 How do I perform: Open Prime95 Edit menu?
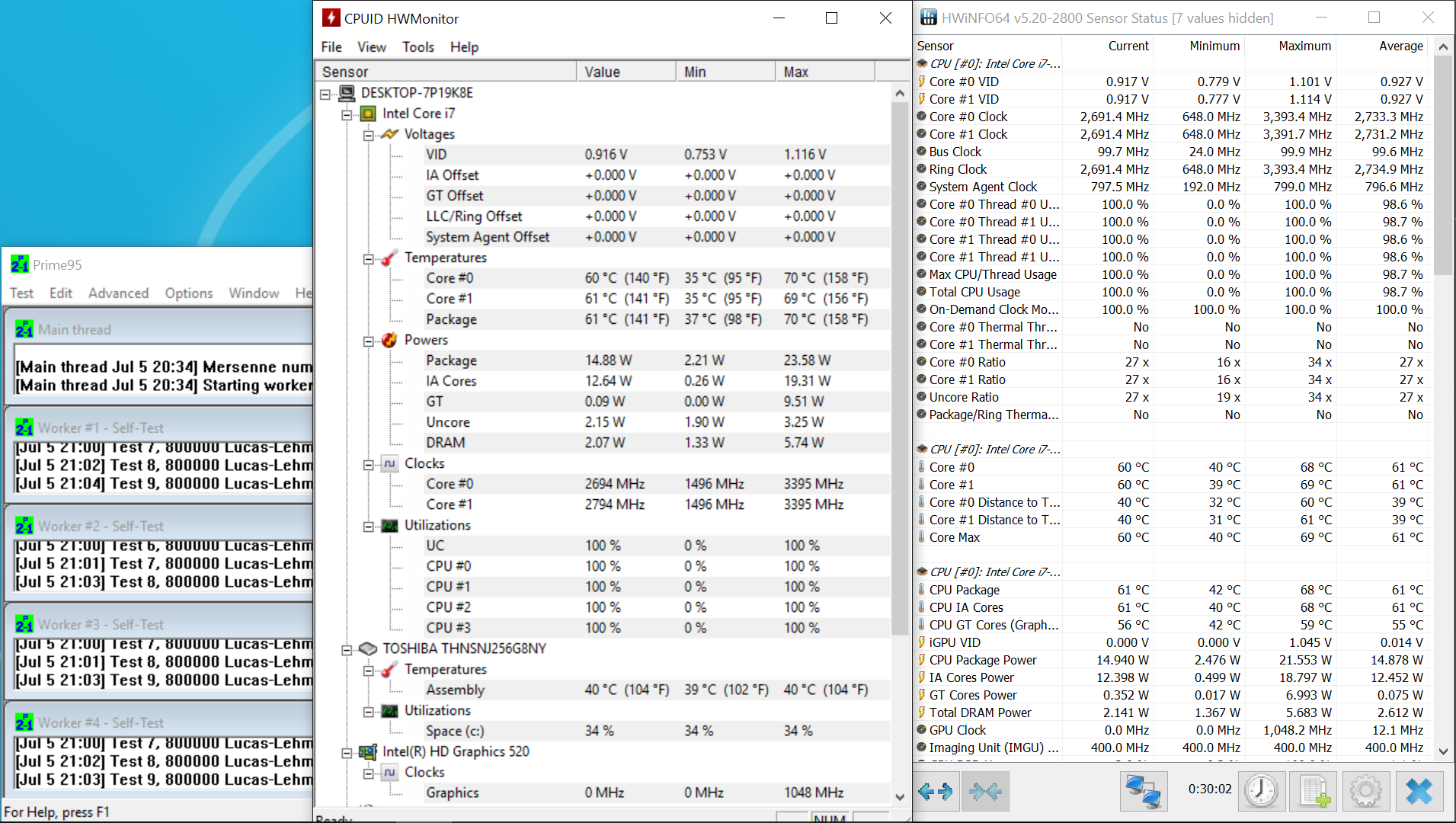61,293
